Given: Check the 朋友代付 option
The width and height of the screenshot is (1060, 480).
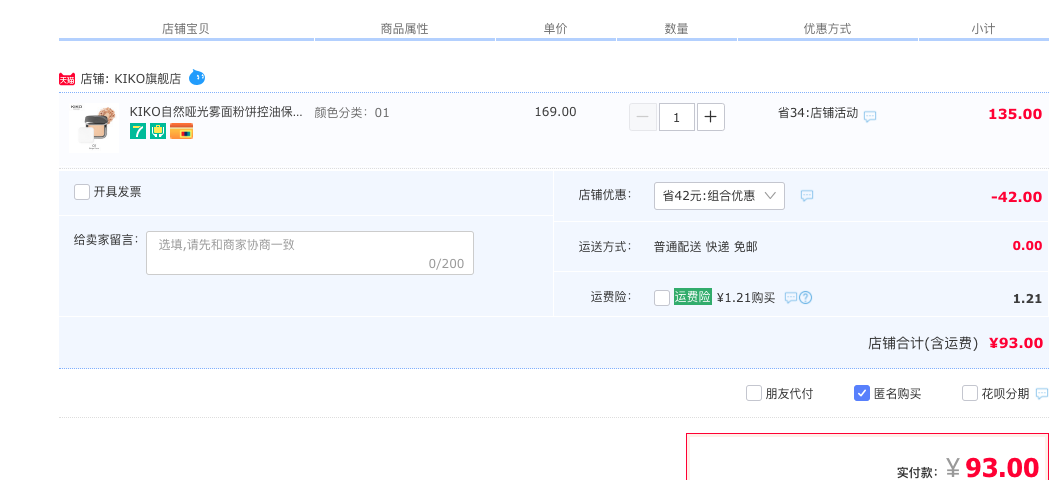Looking at the screenshot, I should pos(754,393).
